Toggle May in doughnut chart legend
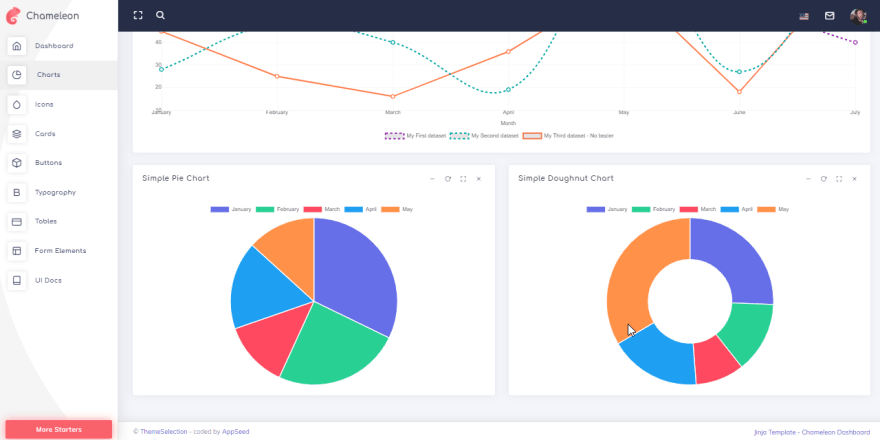880x440 pixels. click(773, 209)
